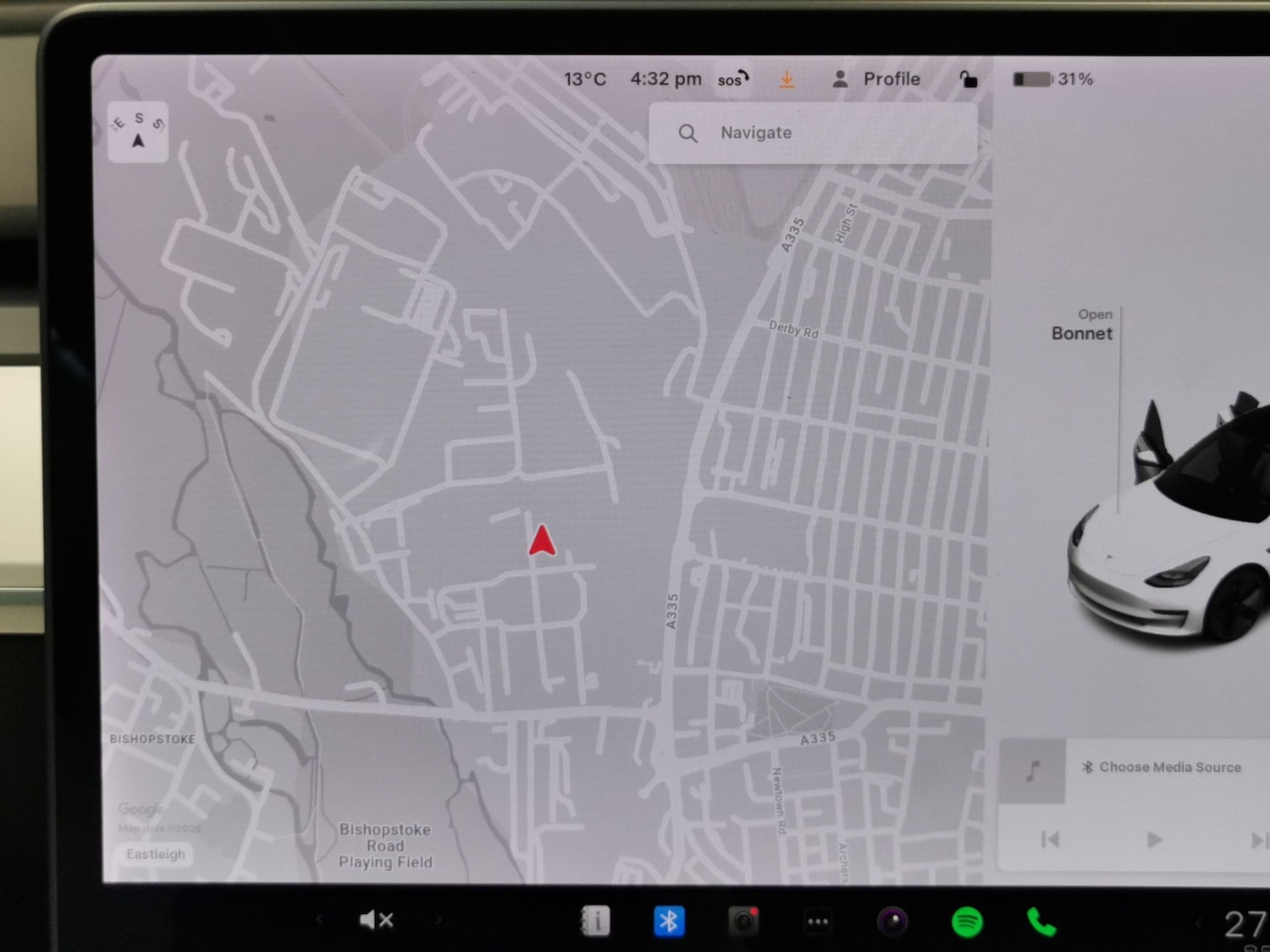The height and width of the screenshot is (952, 1270).
Task: Open the owner's manual notebook icon
Action: tap(595, 921)
